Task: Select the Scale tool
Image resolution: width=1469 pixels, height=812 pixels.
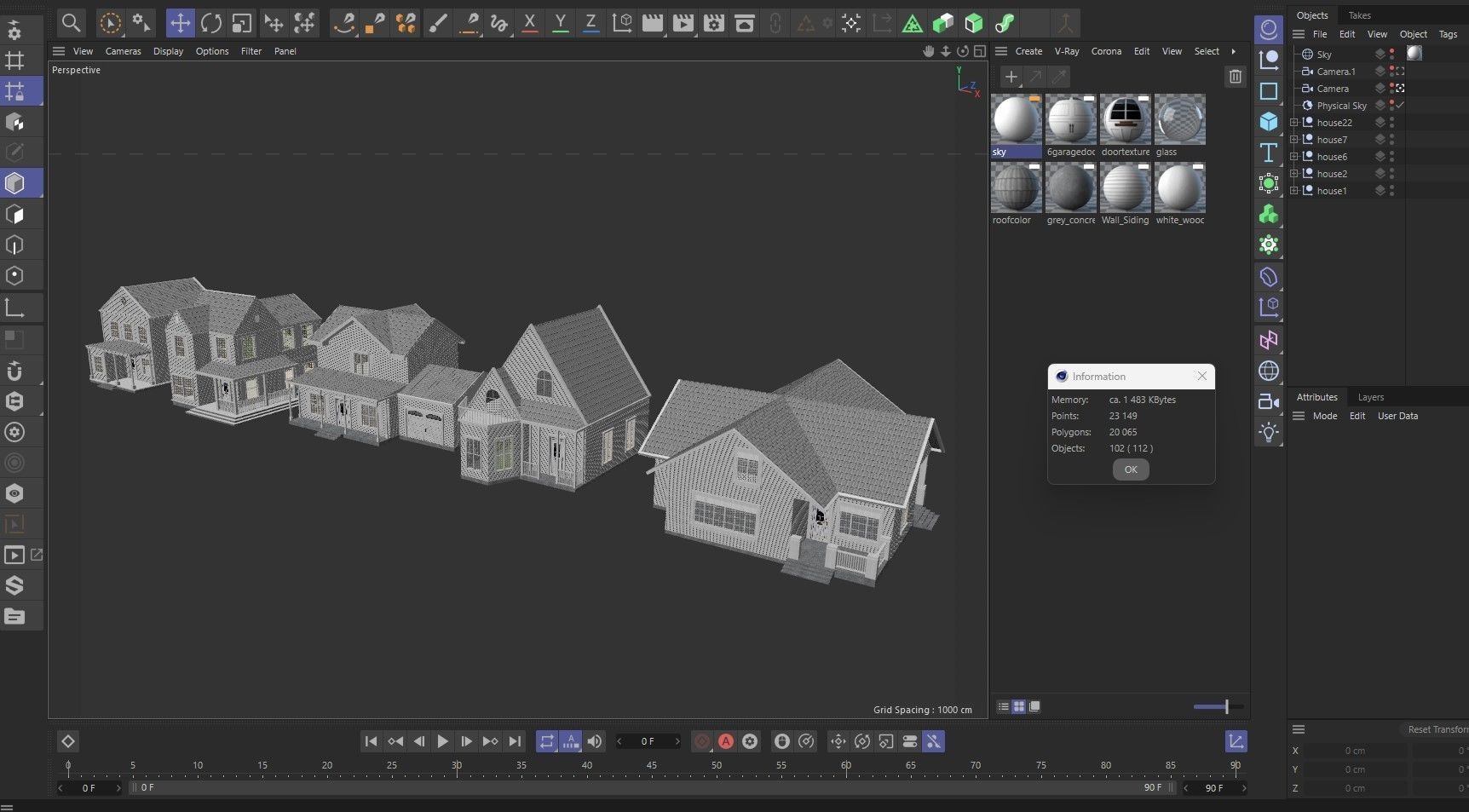Action: [x=241, y=23]
